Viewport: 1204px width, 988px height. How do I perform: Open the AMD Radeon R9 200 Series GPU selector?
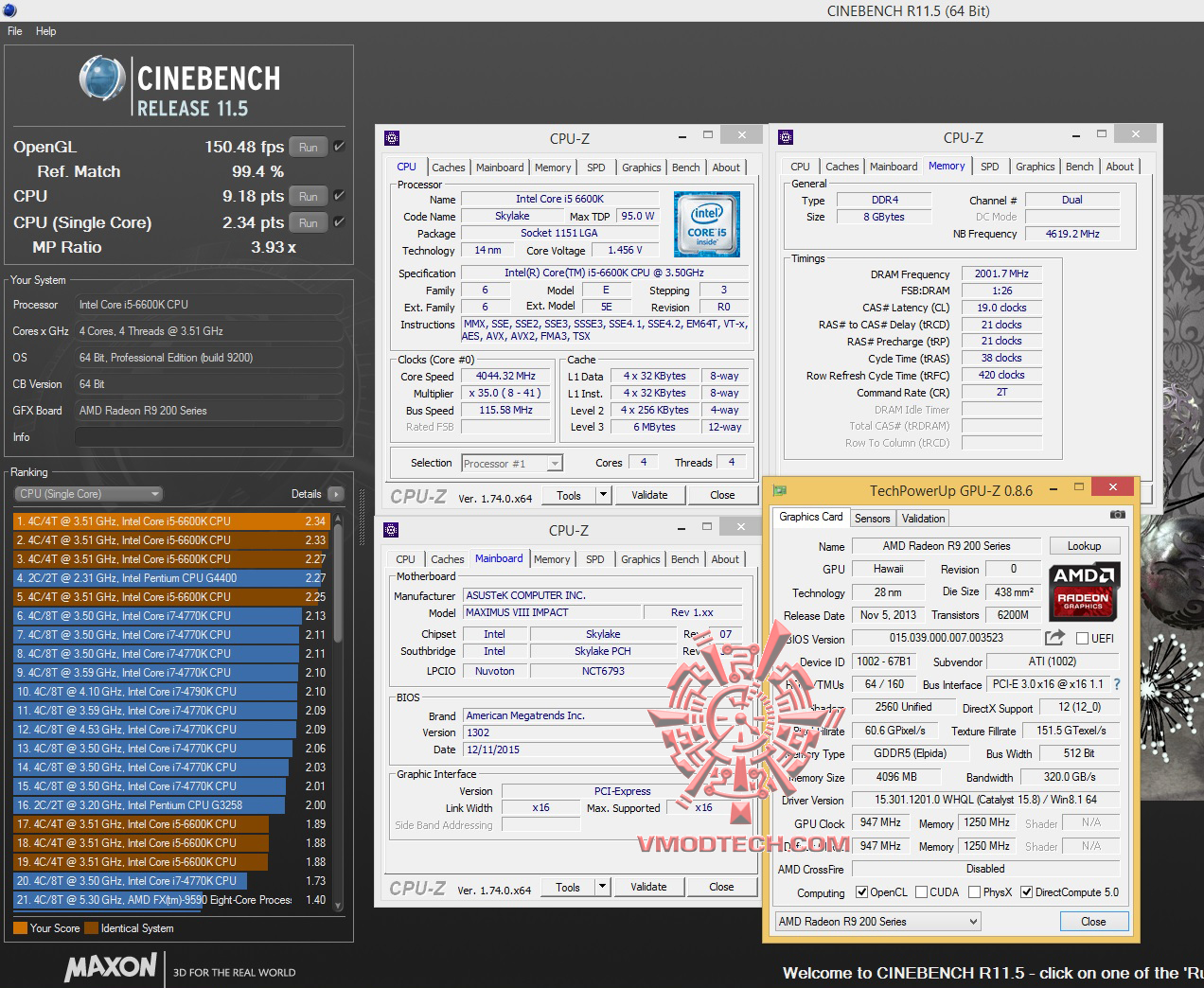pyautogui.click(x=877, y=921)
